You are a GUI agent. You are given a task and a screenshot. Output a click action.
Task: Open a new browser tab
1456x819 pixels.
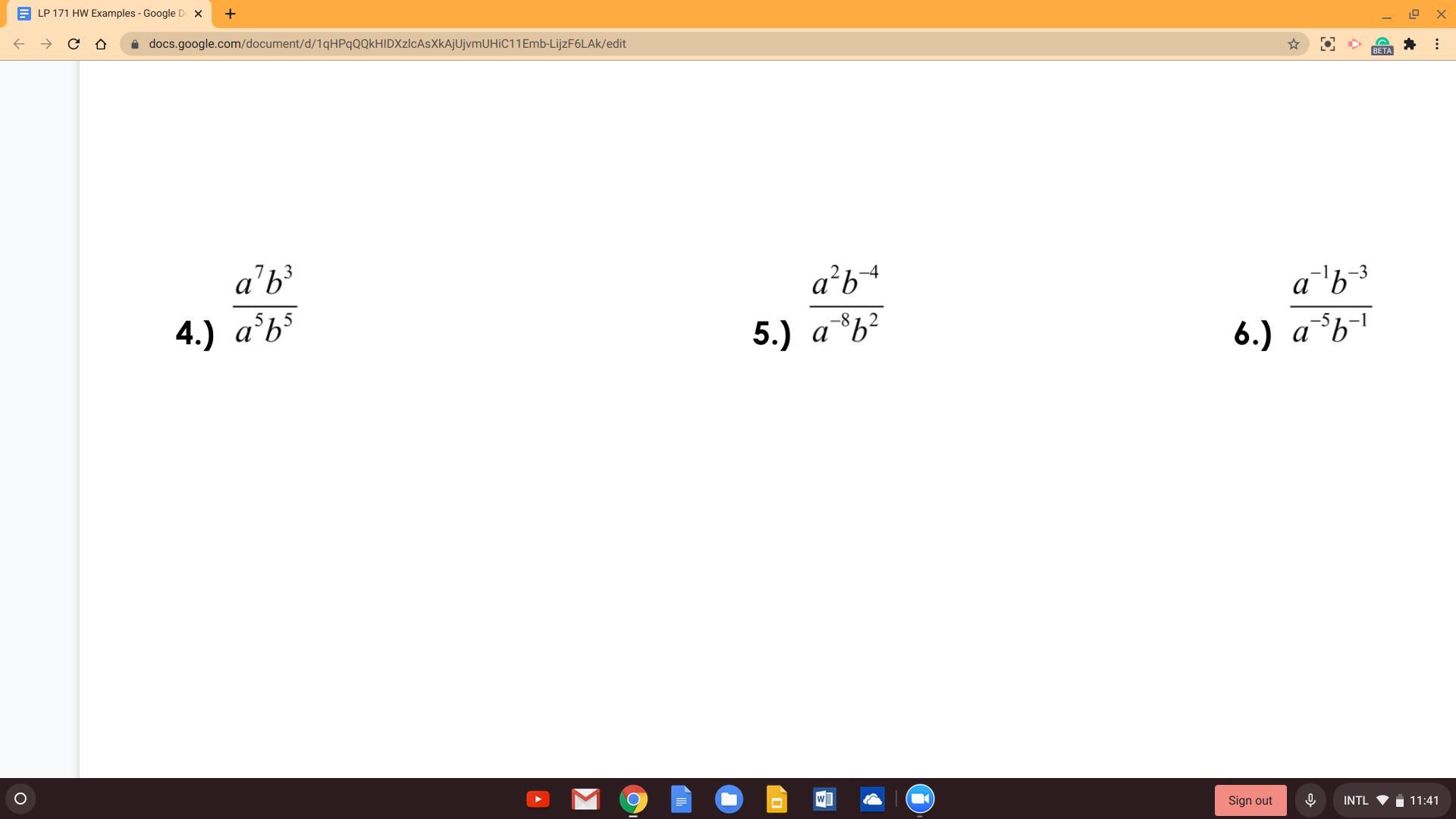[x=231, y=14]
